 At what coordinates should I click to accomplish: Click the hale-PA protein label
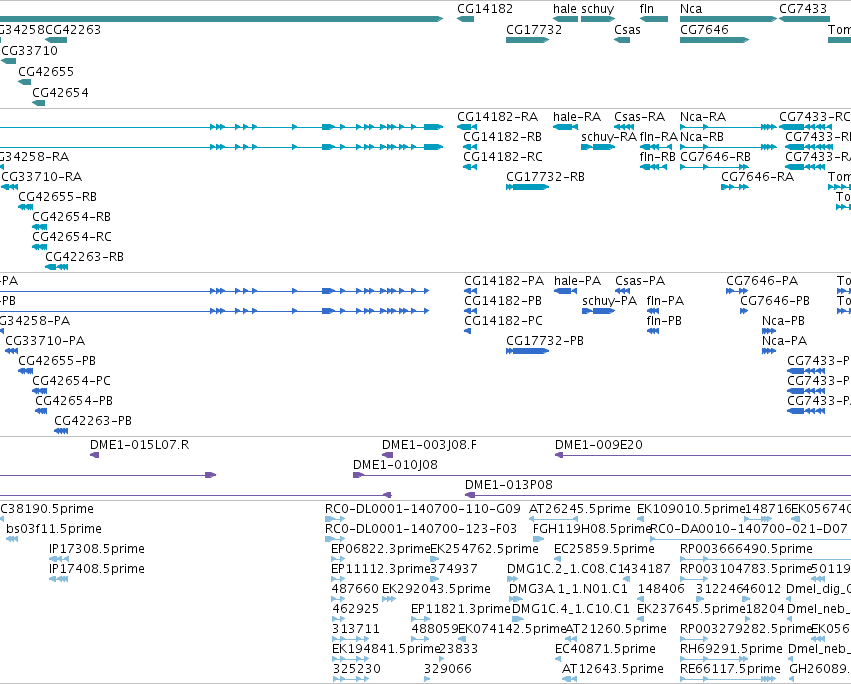pyautogui.click(x=577, y=281)
